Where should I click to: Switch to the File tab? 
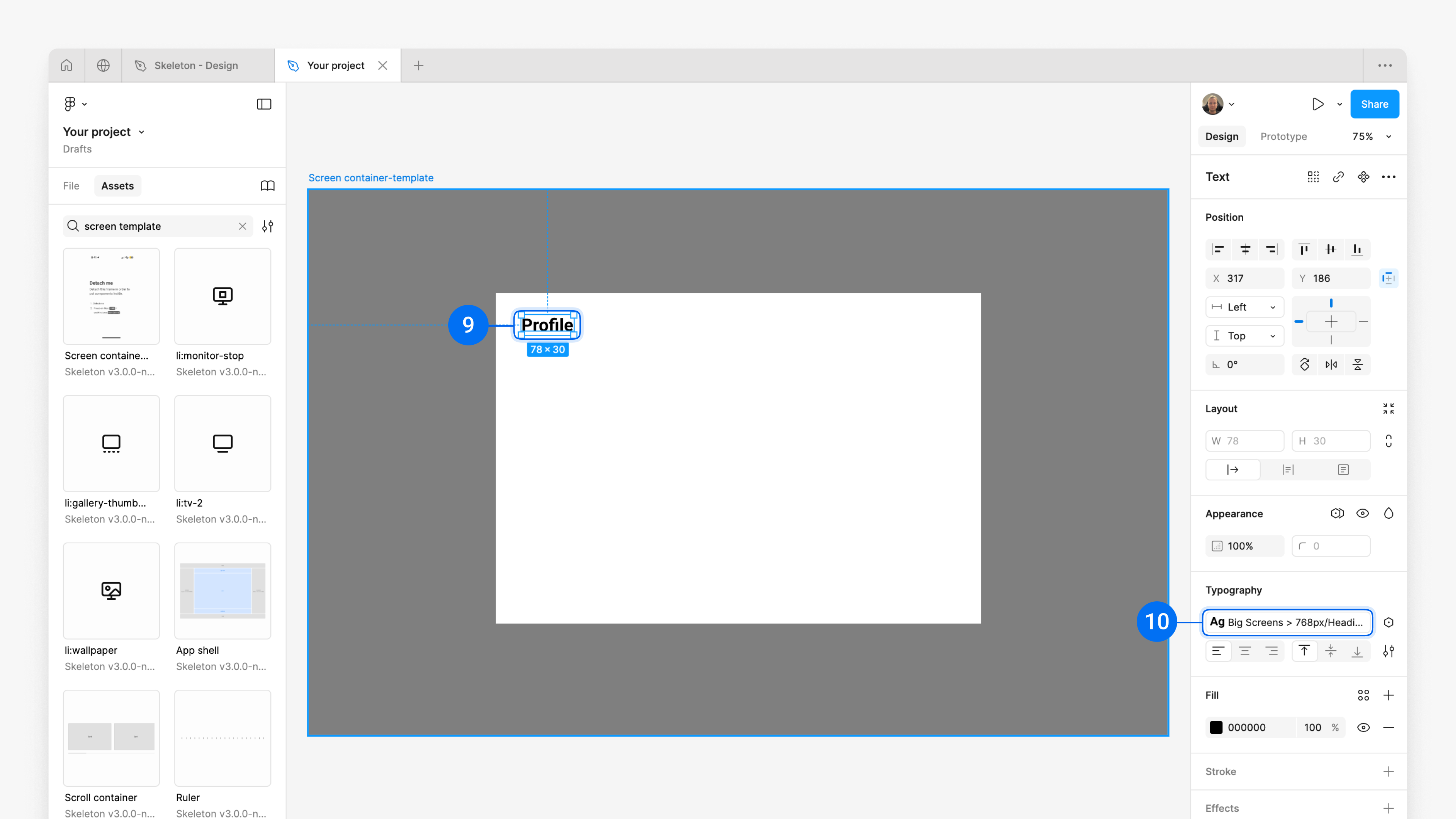click(71, 186)
